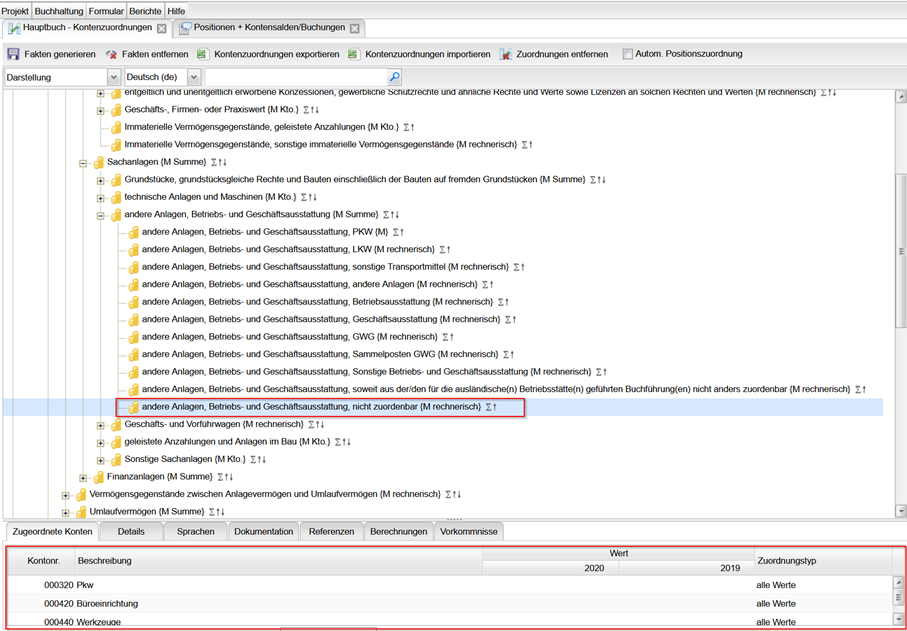
Task: Click the Positionen tab icon
Action: [x=186, y=28]
